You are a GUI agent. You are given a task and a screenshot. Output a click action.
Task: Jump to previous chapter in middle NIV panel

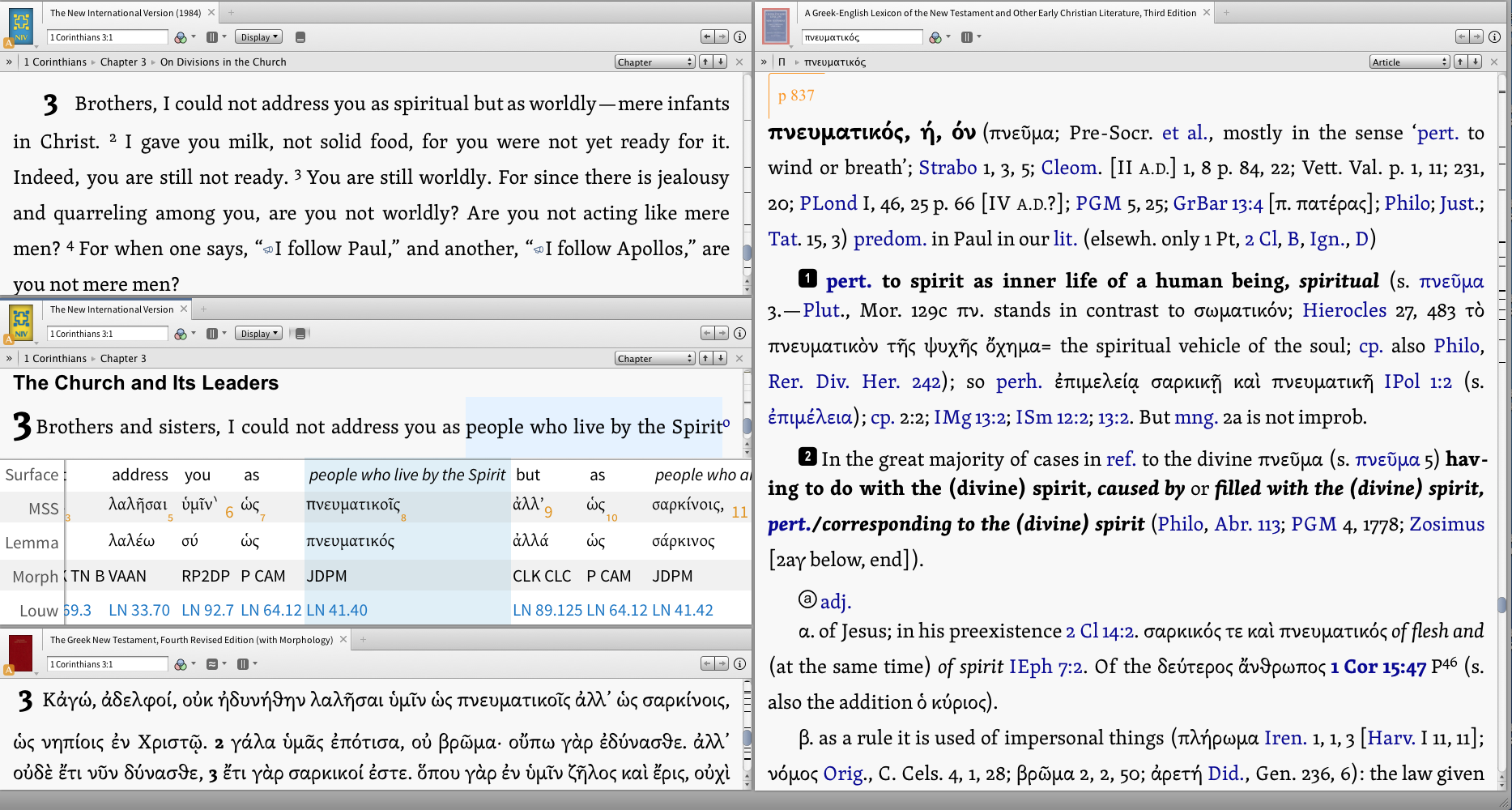(x=705, y=359)
